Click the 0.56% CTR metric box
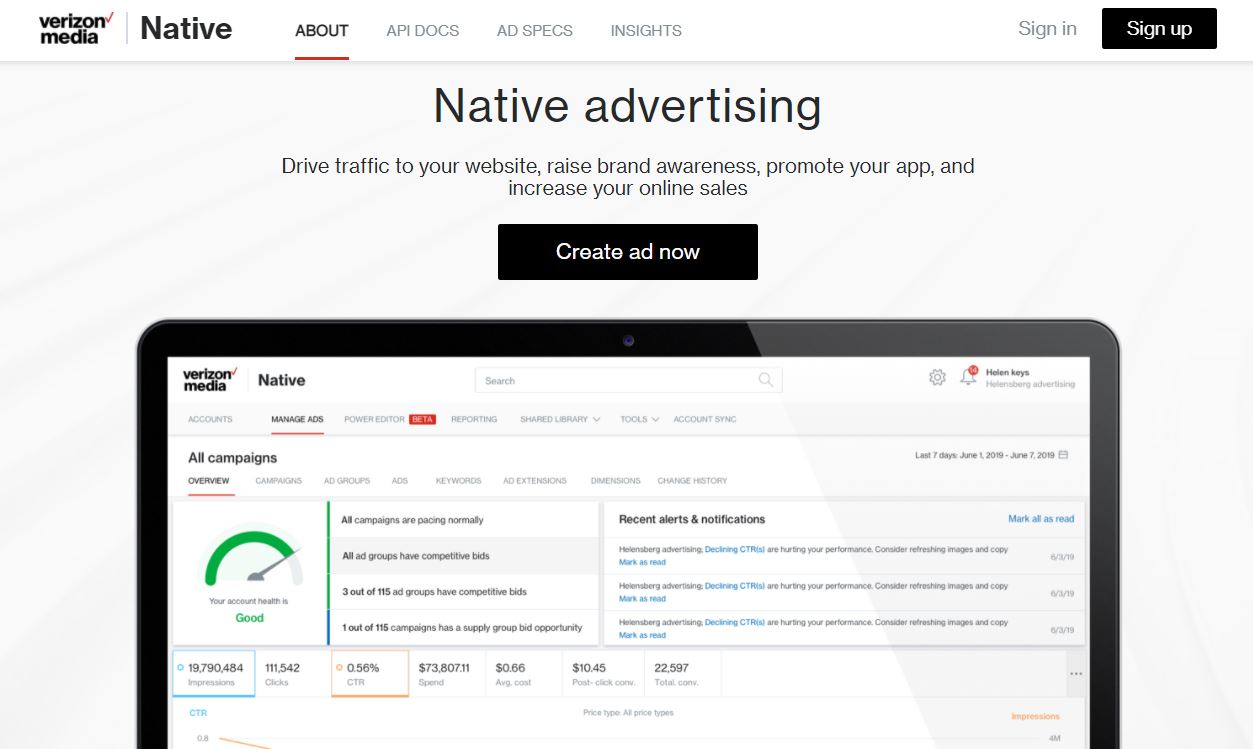 pyautogui.click(x=370, y=674)
